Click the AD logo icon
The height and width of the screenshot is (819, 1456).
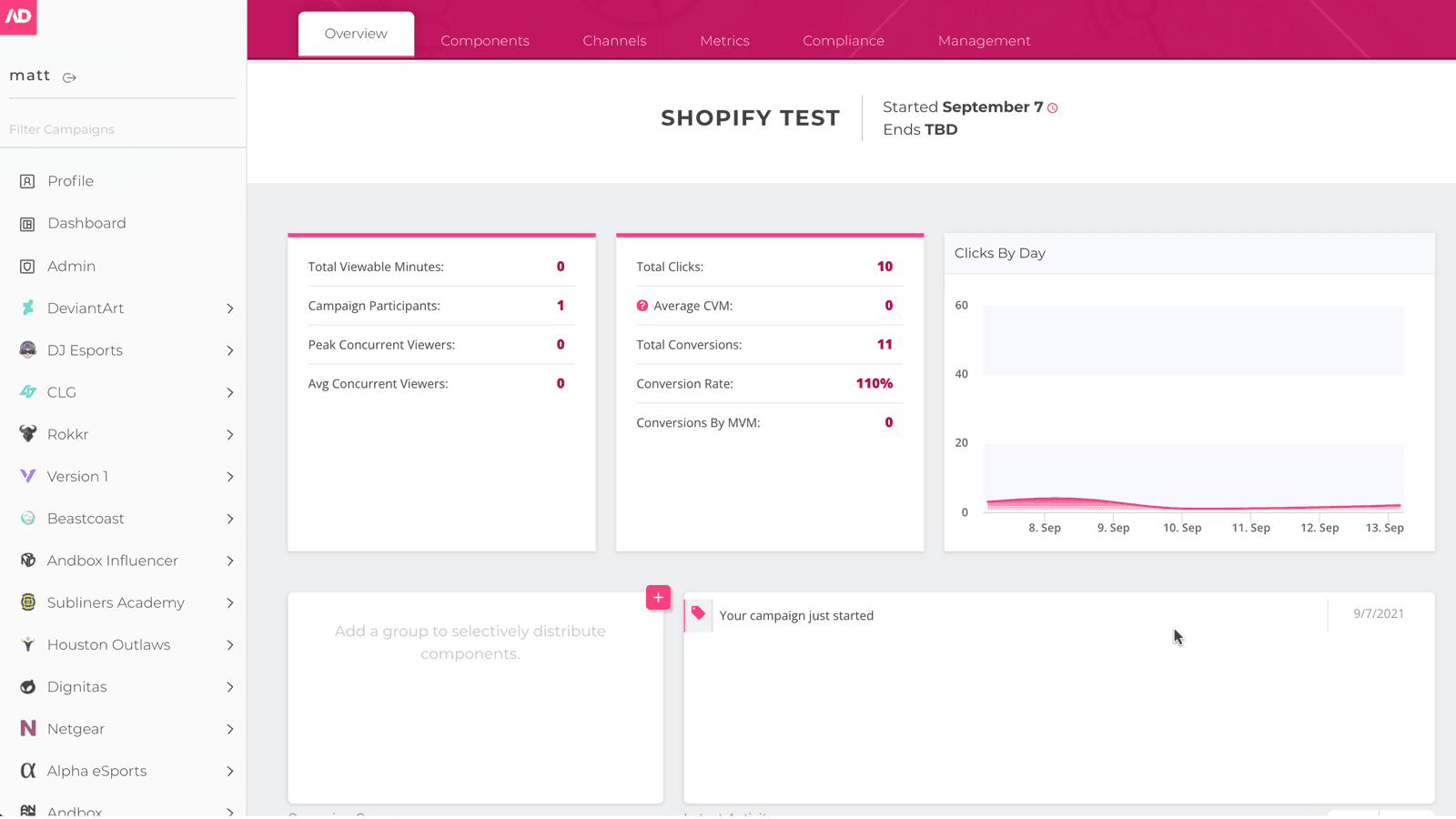[x=18, y=17]
